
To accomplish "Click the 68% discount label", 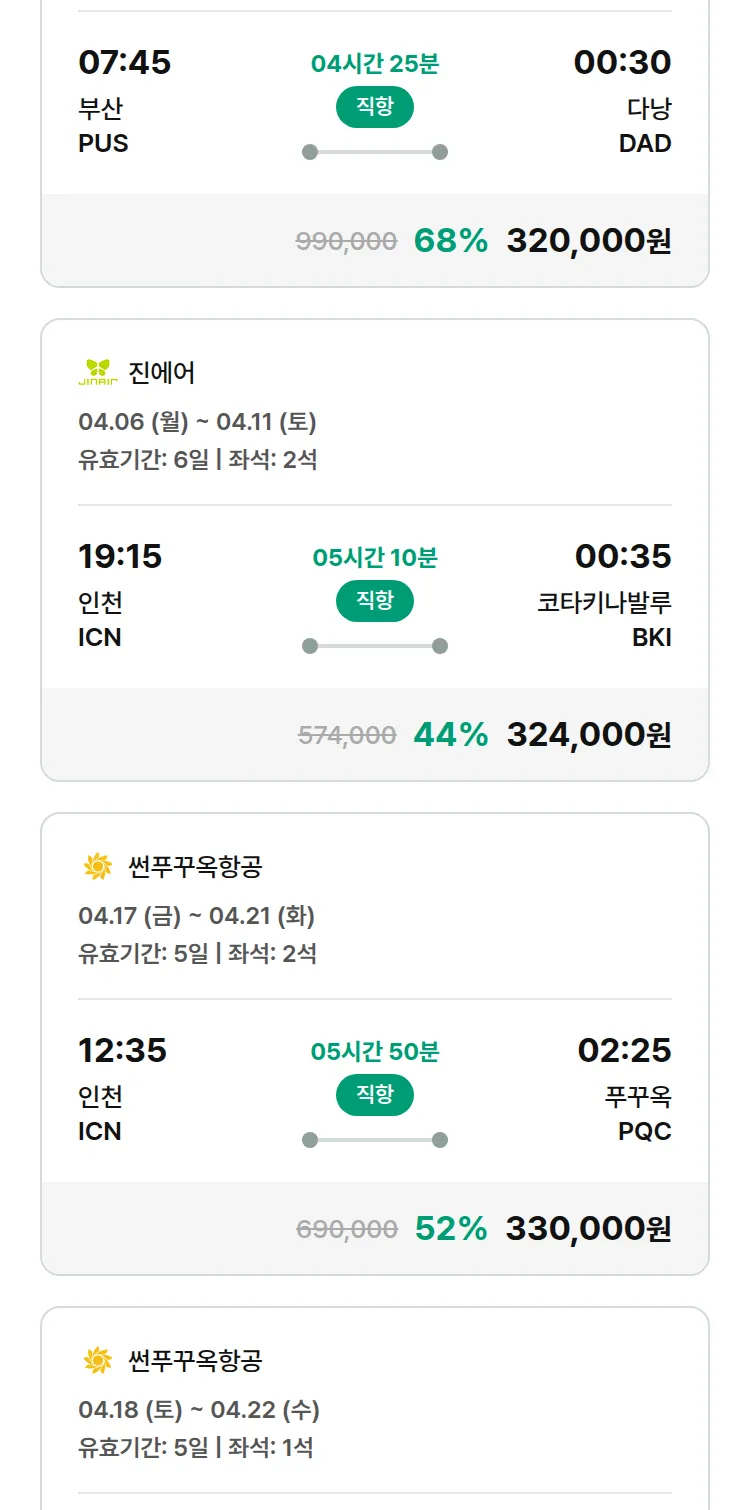I will pyautogui.click(x=451, y=241).
